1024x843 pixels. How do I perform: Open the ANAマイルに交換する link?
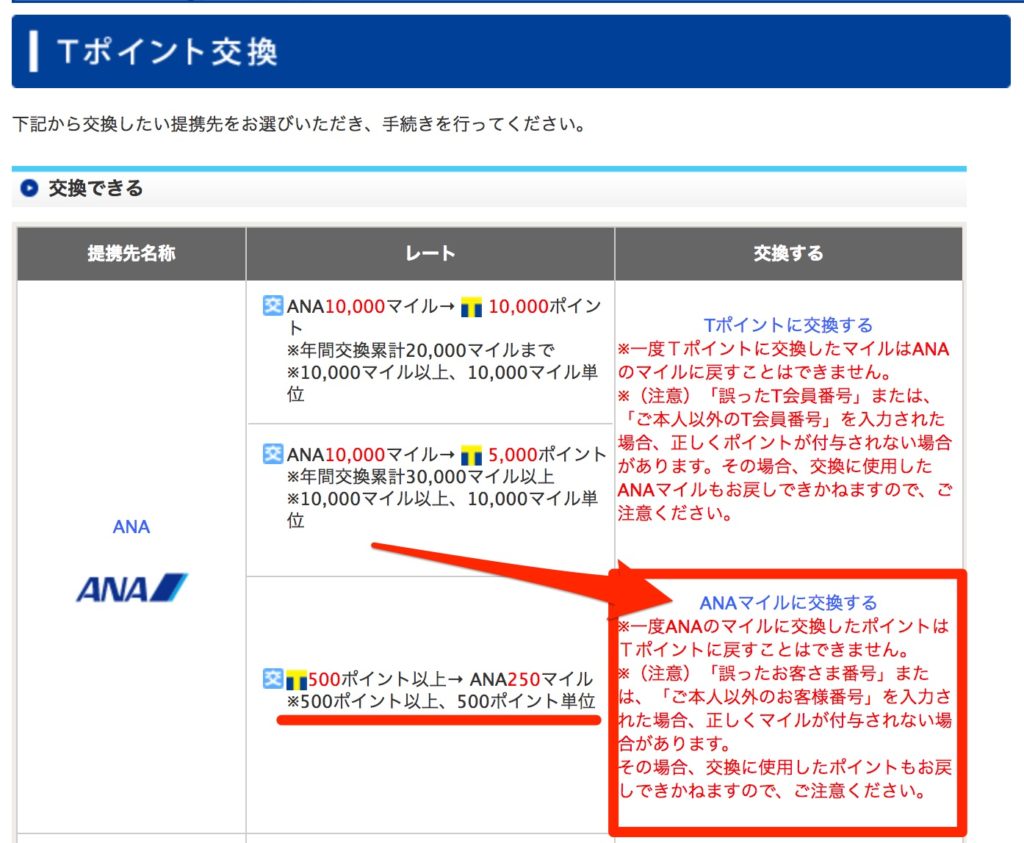[x=788, y=603]
